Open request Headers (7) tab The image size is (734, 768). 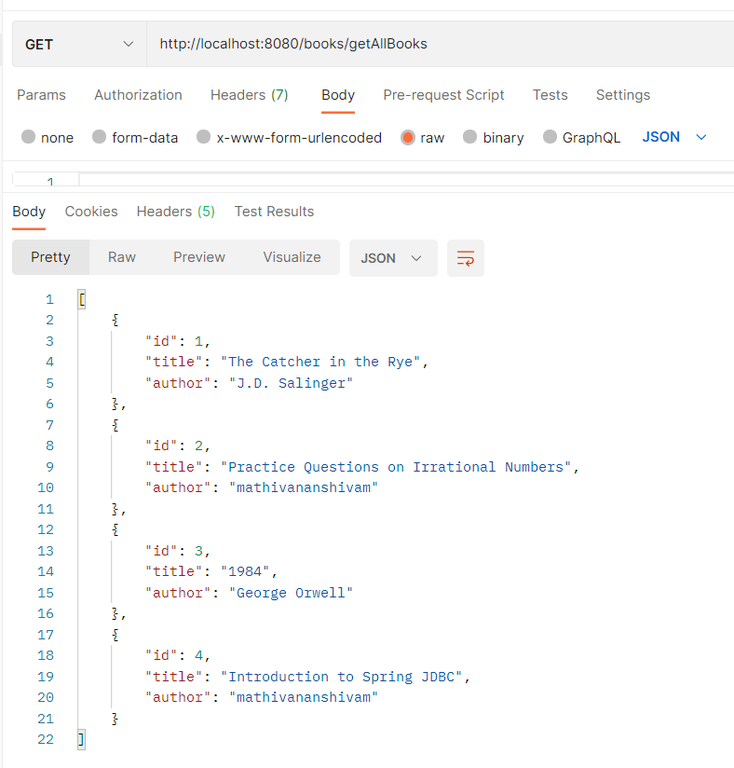click(249, 95)
